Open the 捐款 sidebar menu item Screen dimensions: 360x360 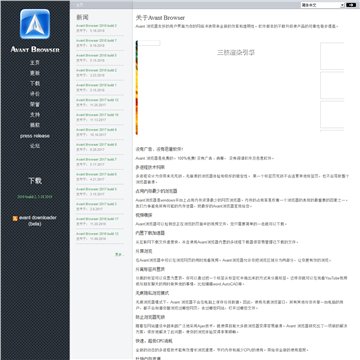(x=35, y=125)
